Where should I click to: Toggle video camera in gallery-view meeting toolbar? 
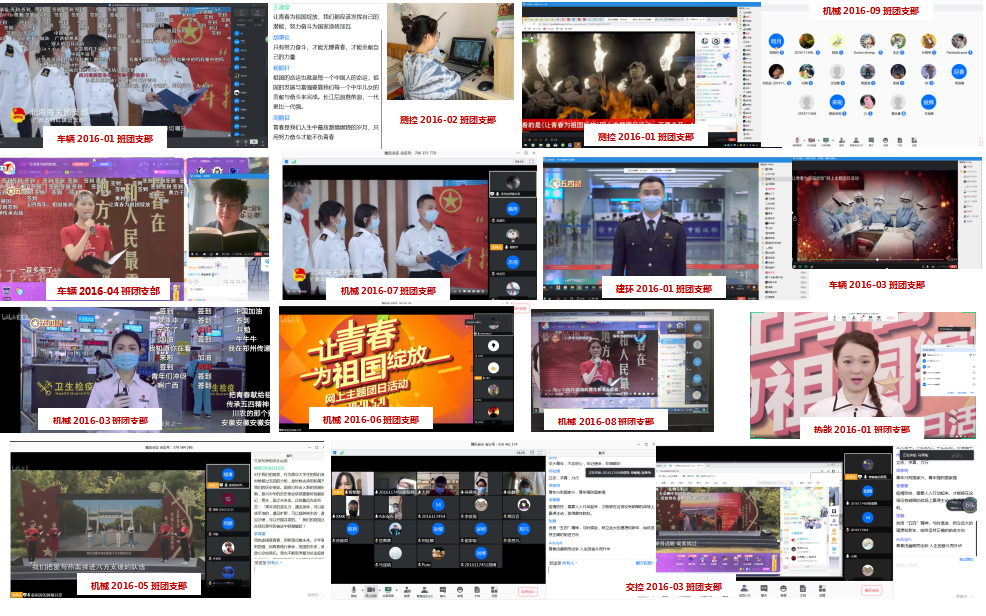371,590
